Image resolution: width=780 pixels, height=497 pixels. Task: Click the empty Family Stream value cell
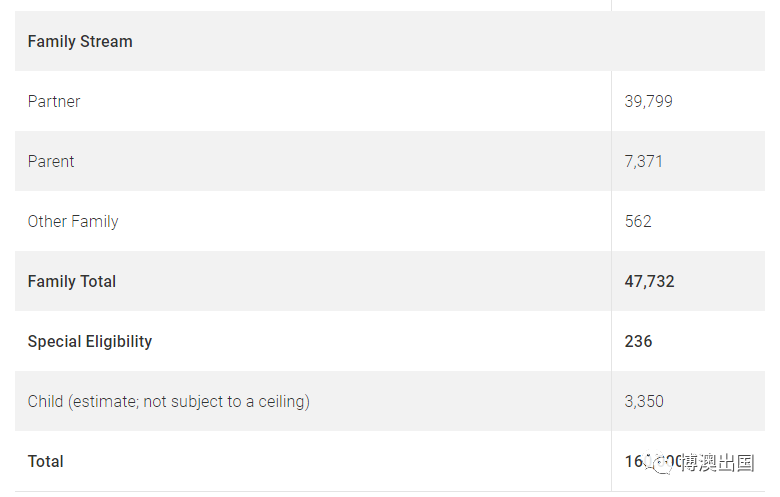688,41
